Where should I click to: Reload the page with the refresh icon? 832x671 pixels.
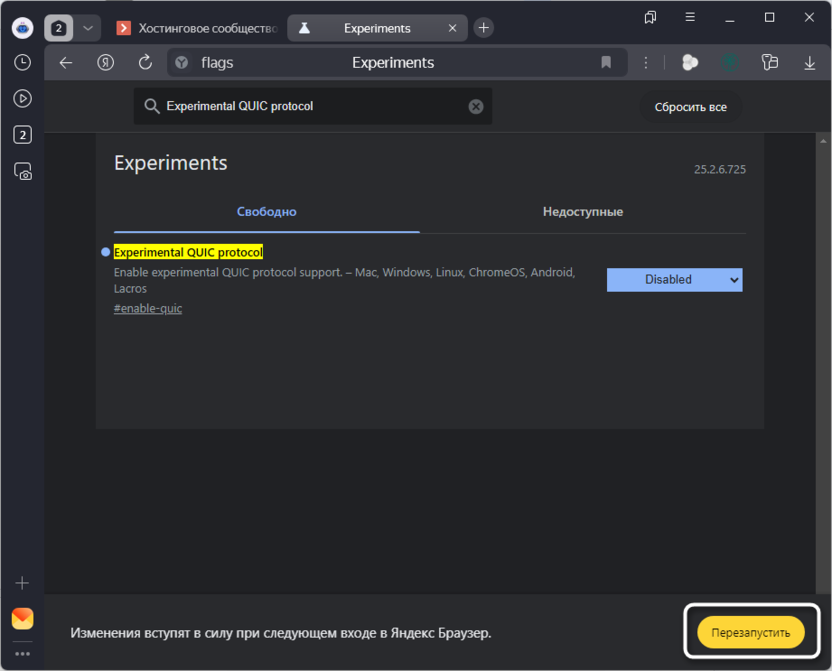click(145, 63)
